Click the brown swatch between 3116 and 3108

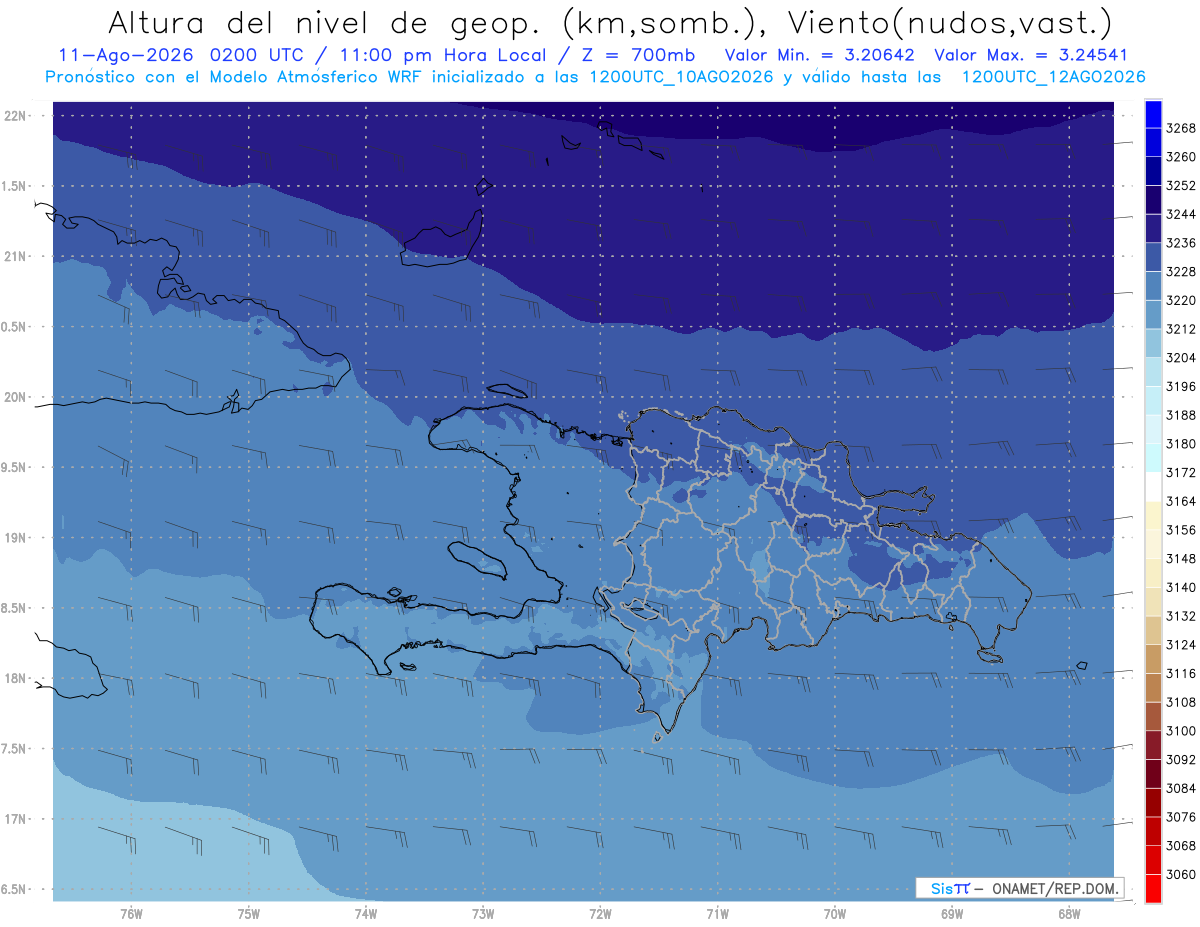[x=1152, y=687]
